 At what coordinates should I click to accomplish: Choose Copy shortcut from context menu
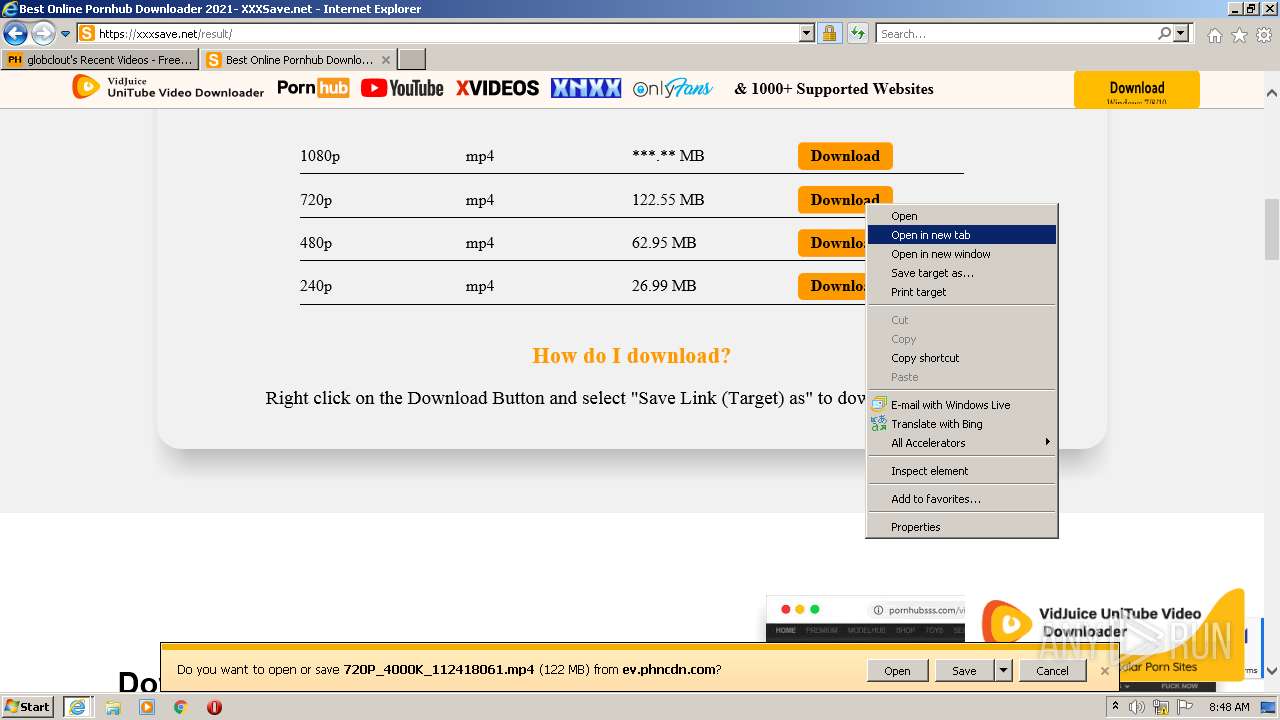pos(961,358)
